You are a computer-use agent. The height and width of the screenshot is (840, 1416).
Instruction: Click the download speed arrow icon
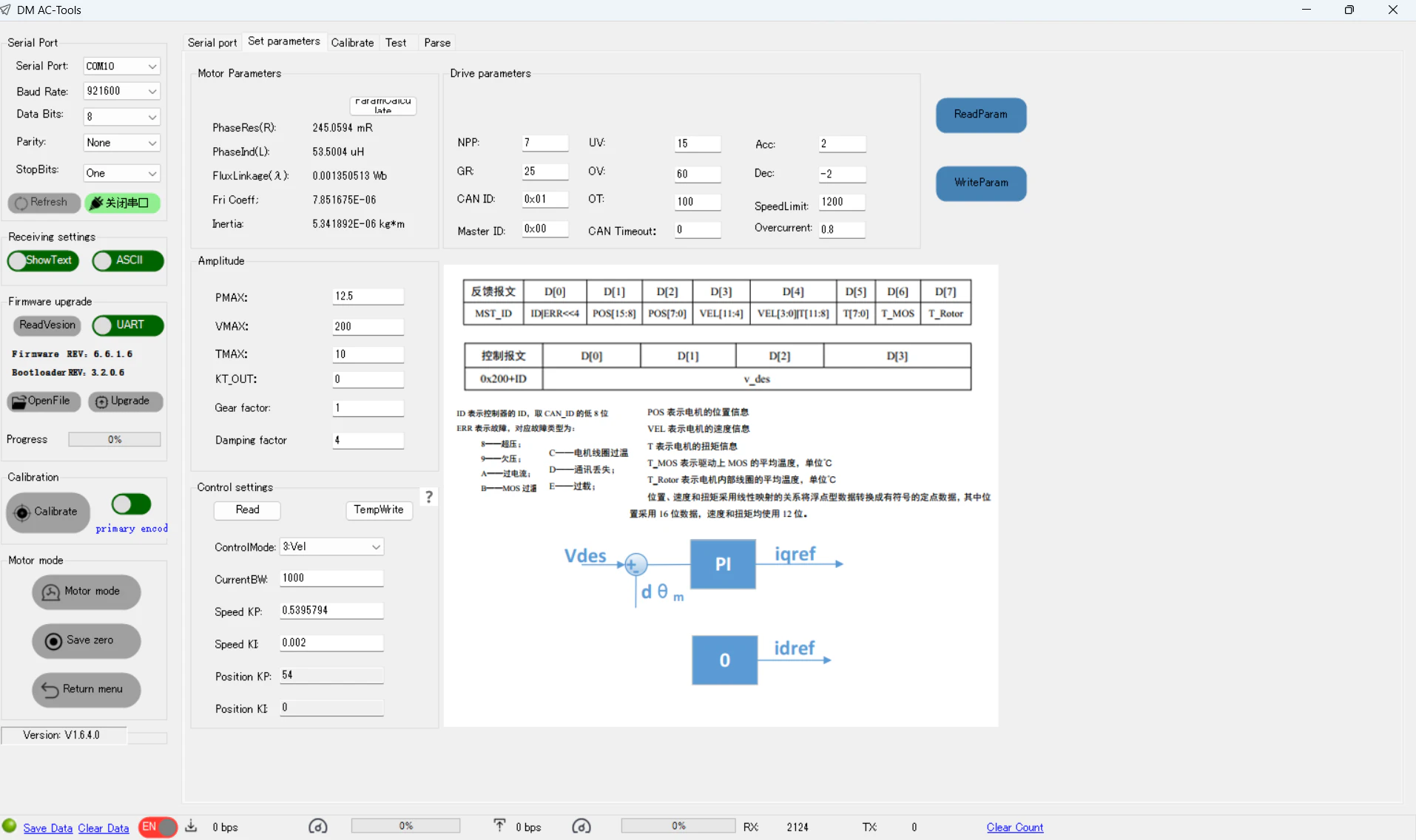pos(191,826)
